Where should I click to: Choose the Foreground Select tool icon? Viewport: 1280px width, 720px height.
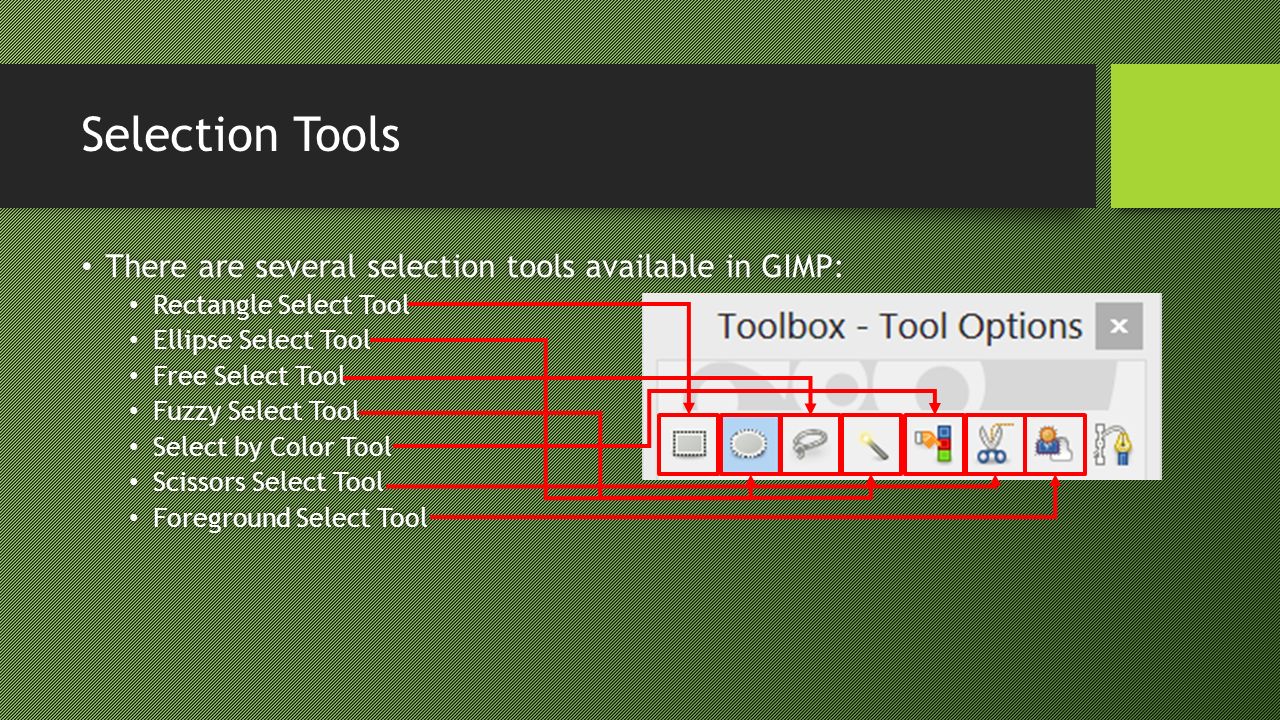1055,444
